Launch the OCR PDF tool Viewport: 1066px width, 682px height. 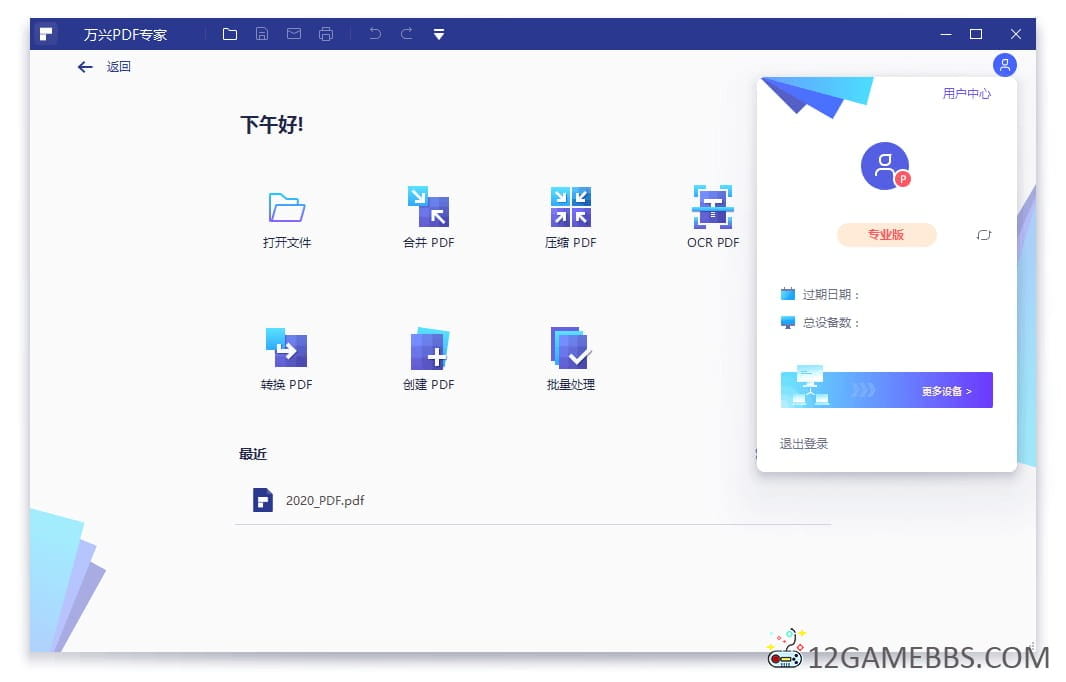point(713,207)
